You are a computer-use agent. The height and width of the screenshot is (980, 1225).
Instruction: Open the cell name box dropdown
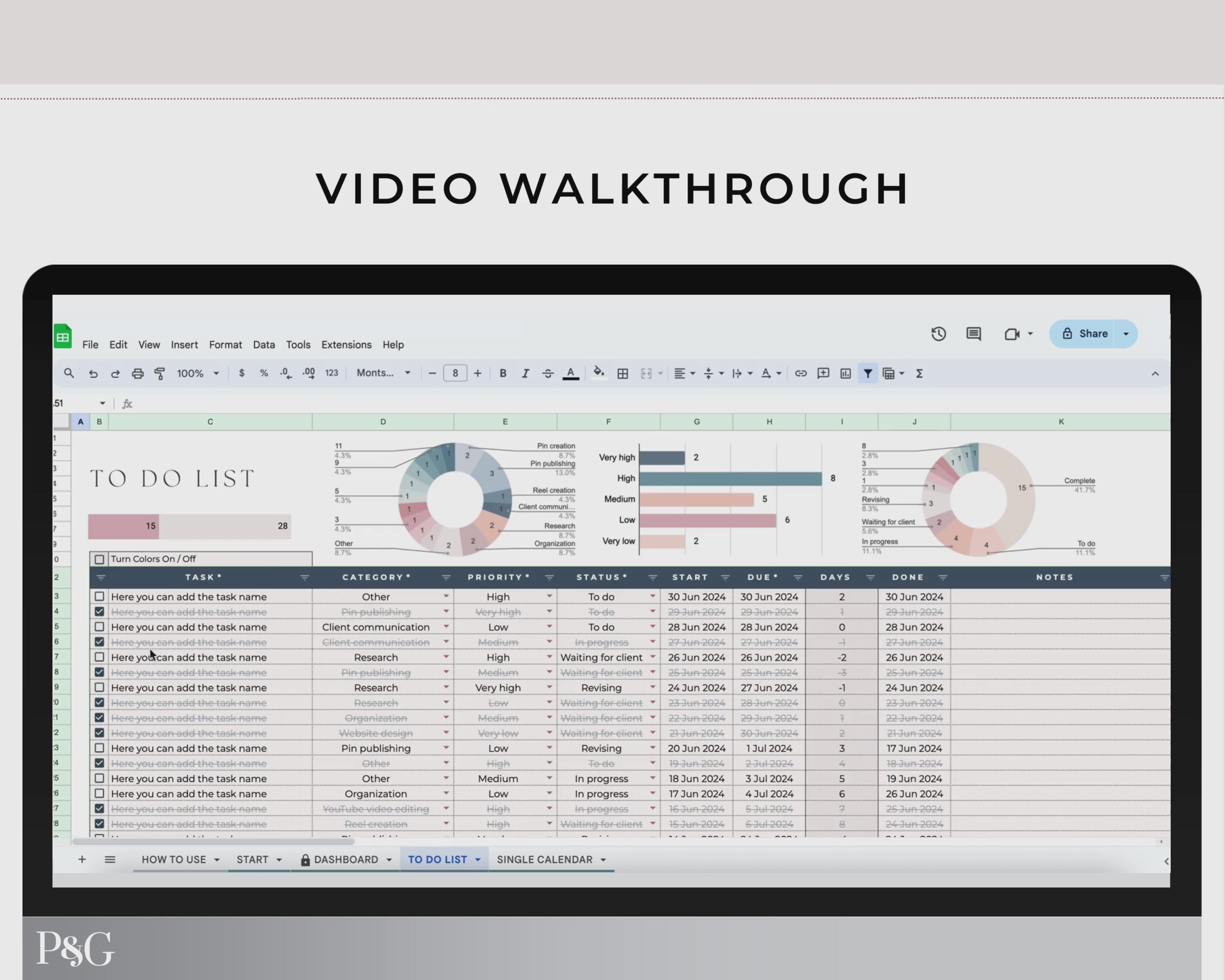102,403
